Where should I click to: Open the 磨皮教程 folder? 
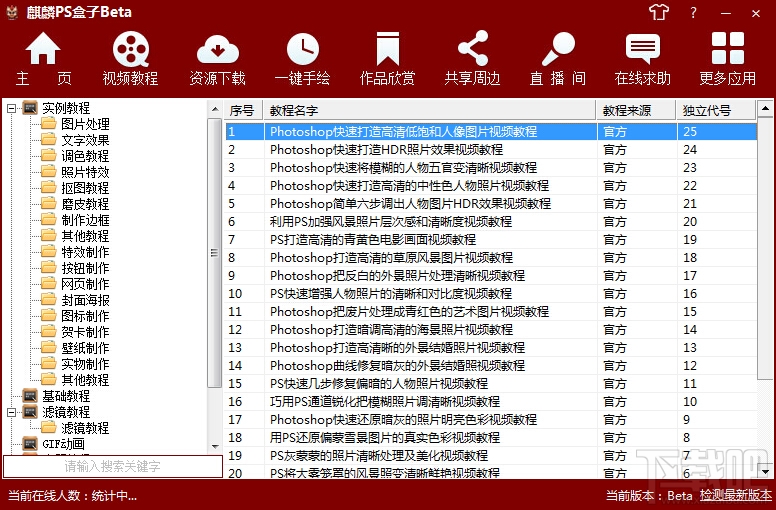point(75,204)
